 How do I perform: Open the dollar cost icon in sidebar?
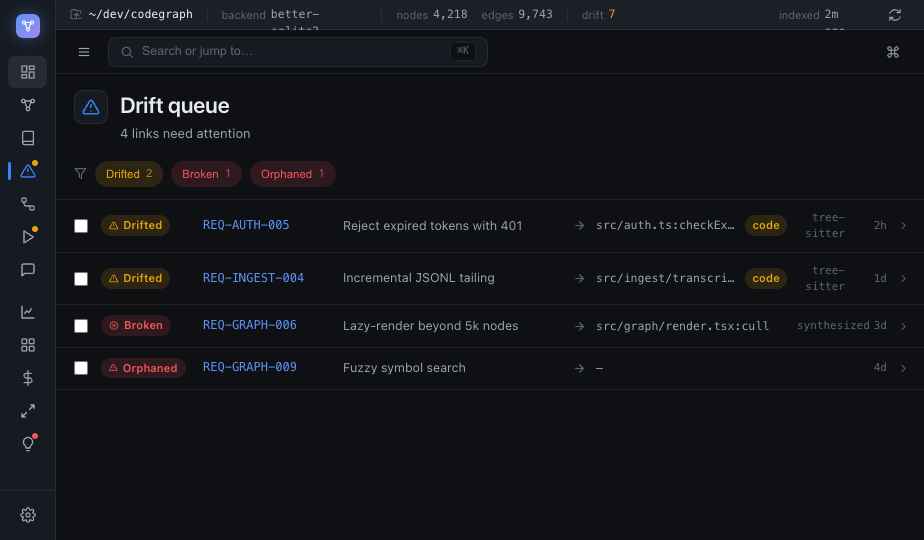(x=28, y=378)
